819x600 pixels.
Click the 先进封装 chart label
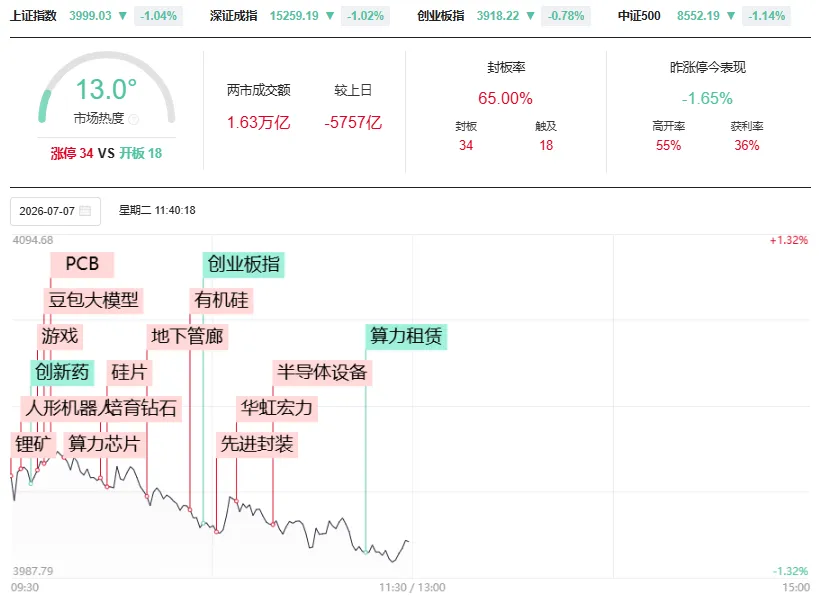(257, 444)
